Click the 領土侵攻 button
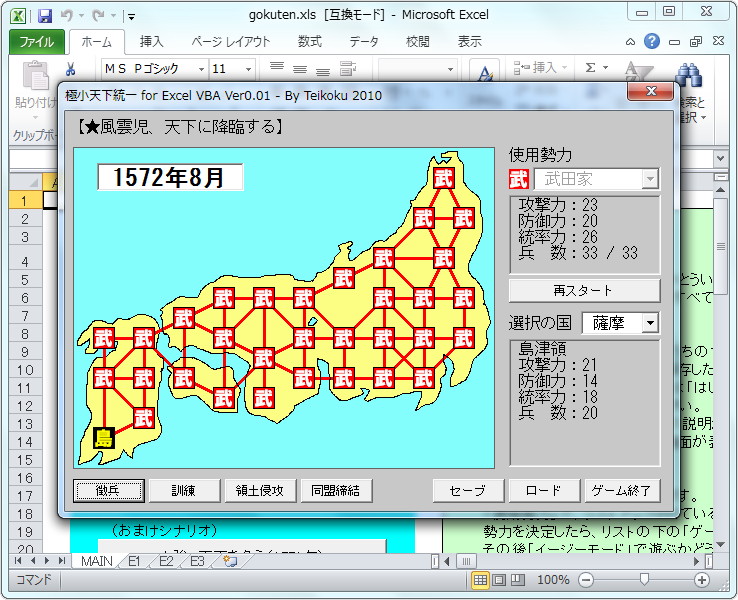 click(260, 491)
